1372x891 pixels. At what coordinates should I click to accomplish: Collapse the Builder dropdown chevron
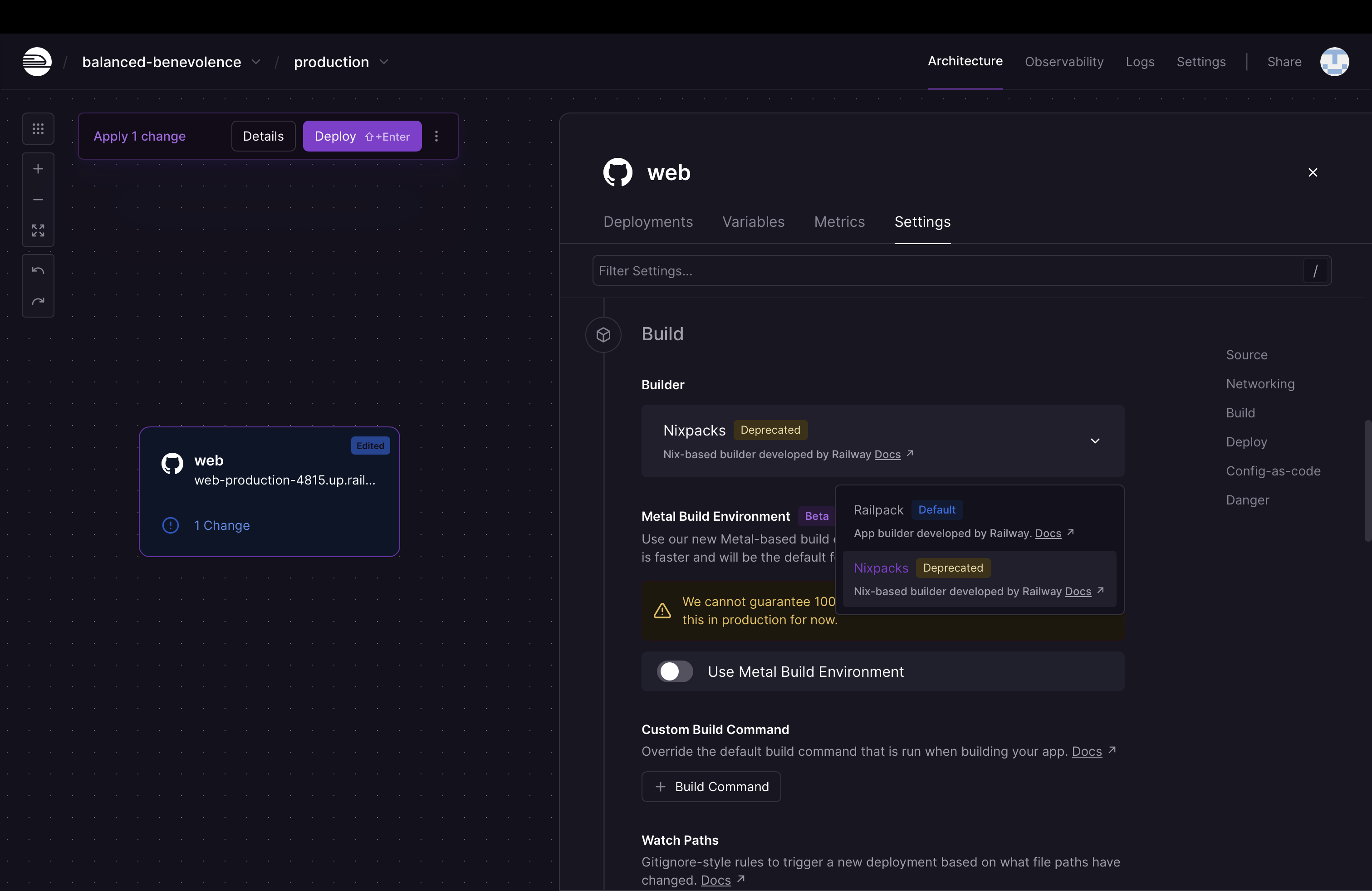coord(1095,441)
